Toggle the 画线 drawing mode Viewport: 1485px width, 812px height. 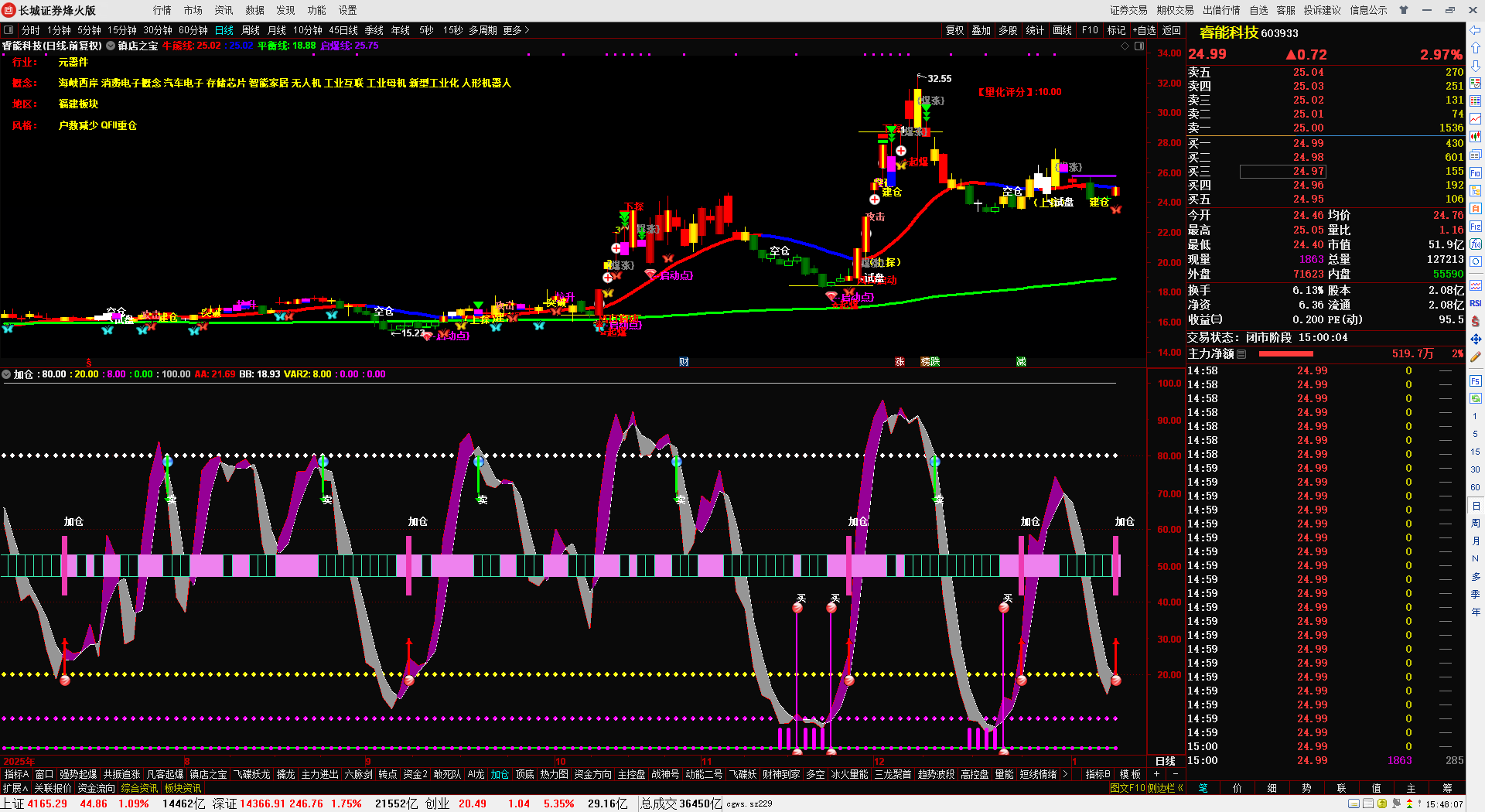click(1063, 30)
